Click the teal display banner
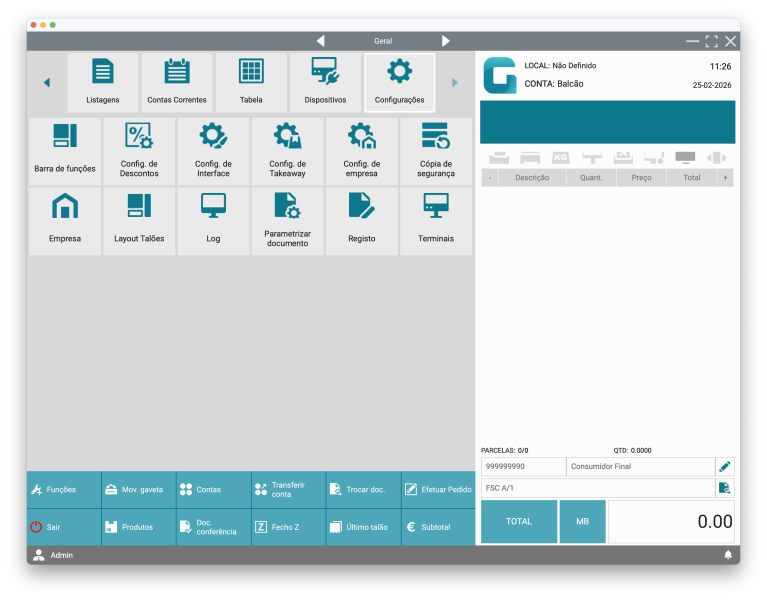767x600 pixels. (607, 122)
